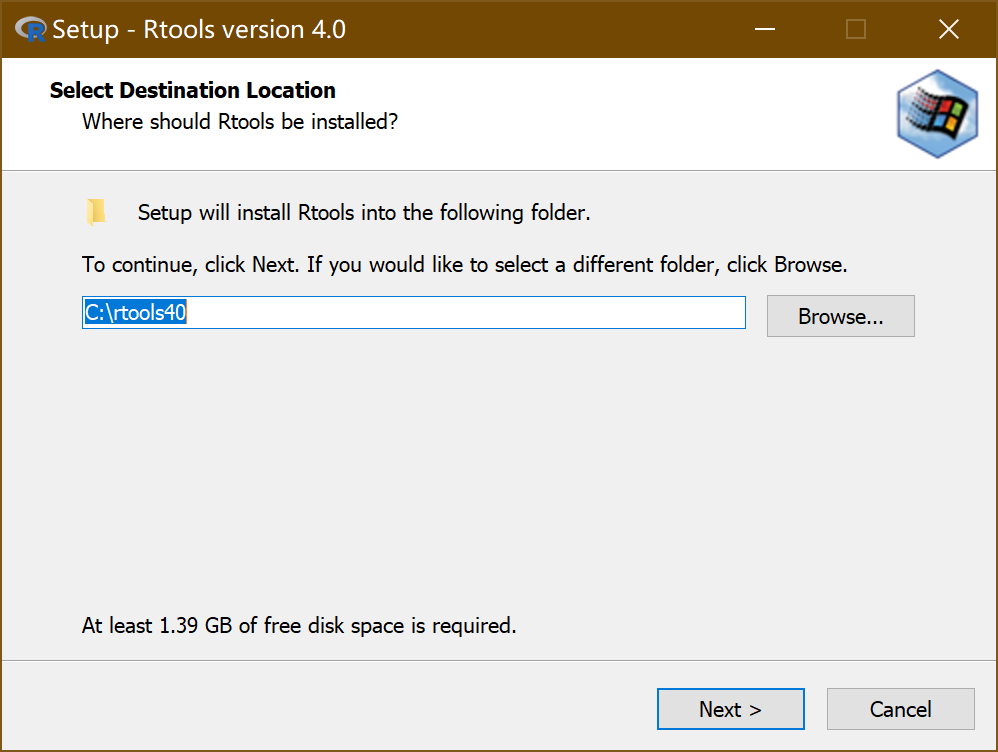
Task: Proceed with the Next > button
Action: (730, 709)
